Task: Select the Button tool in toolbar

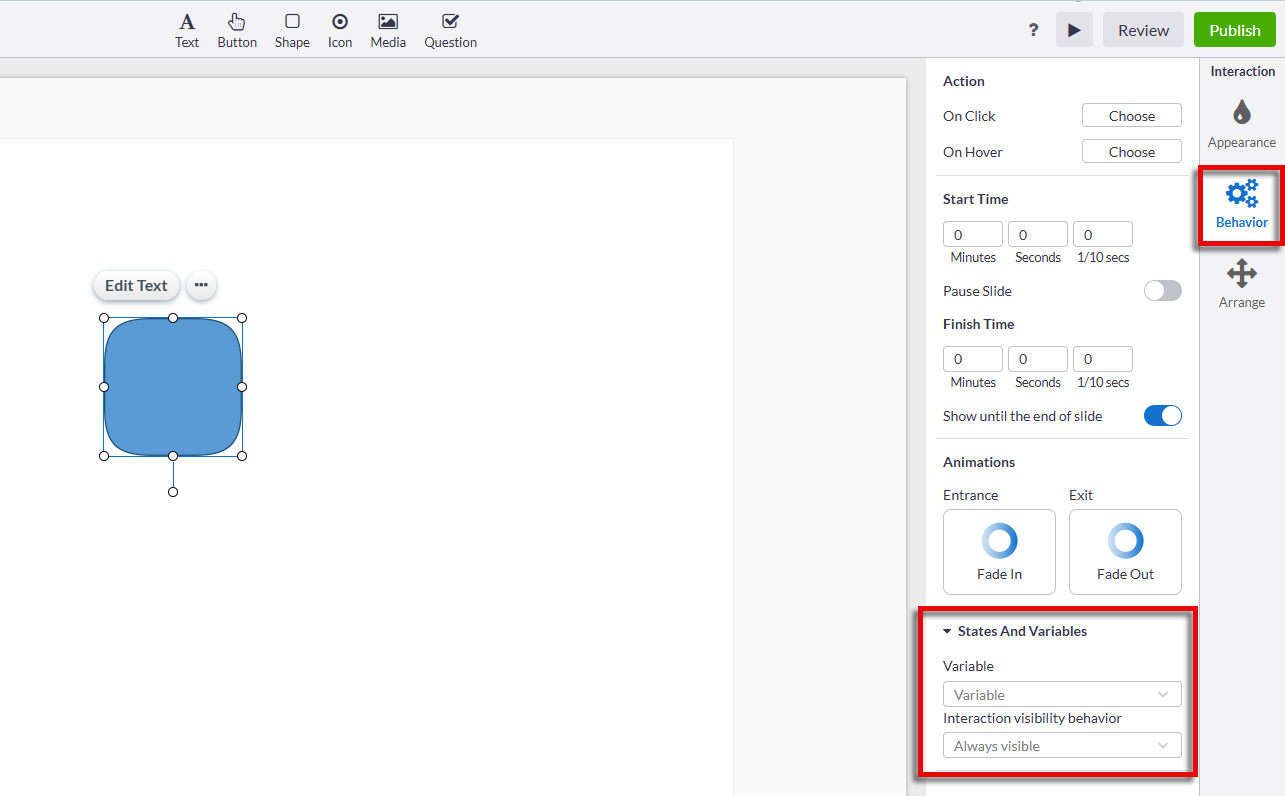Action: 237,31
